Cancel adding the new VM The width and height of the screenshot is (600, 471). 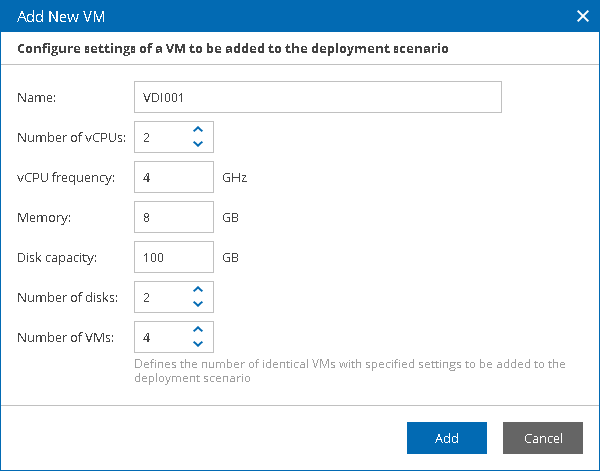click(x=541, y=438)
